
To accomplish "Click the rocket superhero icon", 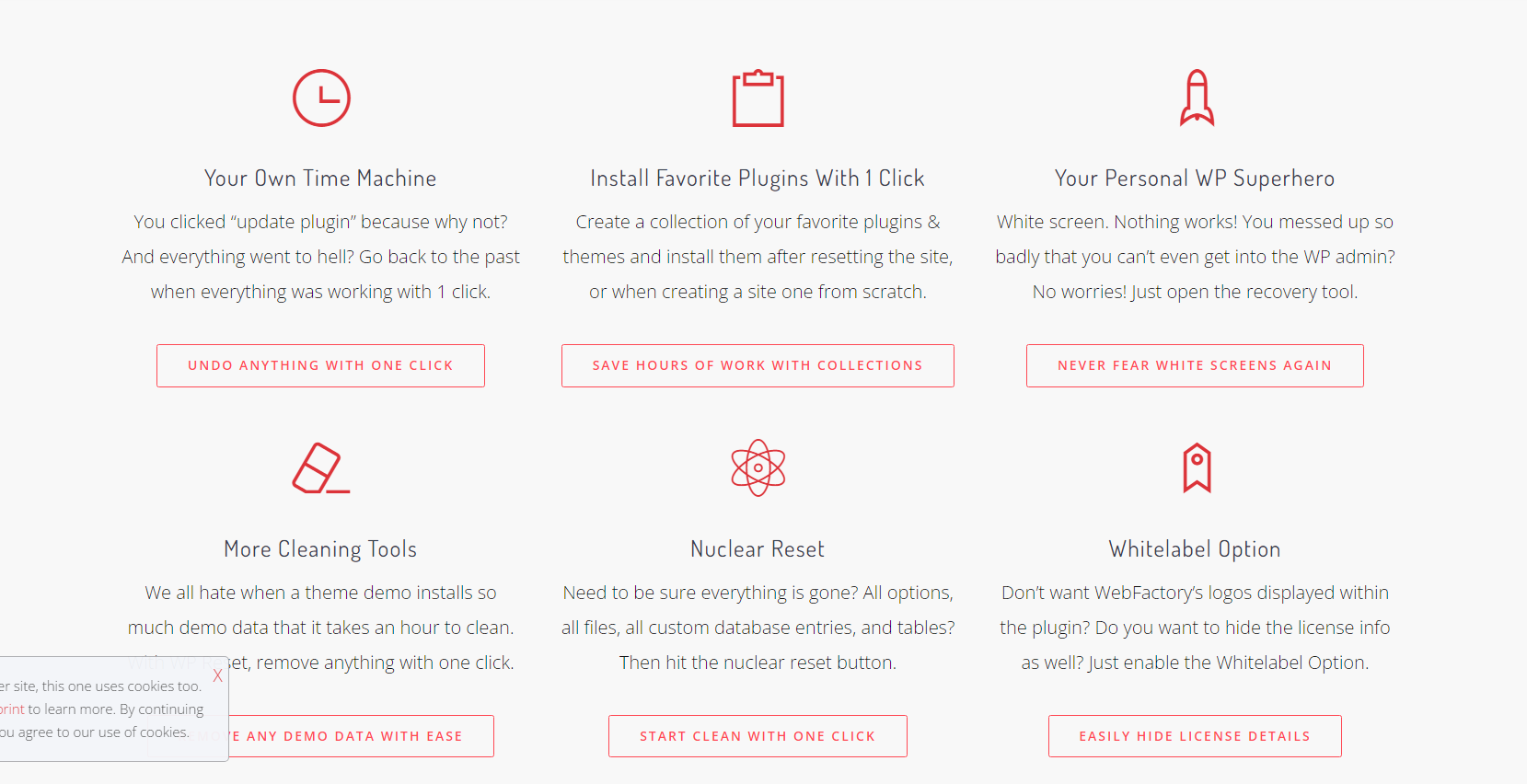I will tap(1197, 98).
